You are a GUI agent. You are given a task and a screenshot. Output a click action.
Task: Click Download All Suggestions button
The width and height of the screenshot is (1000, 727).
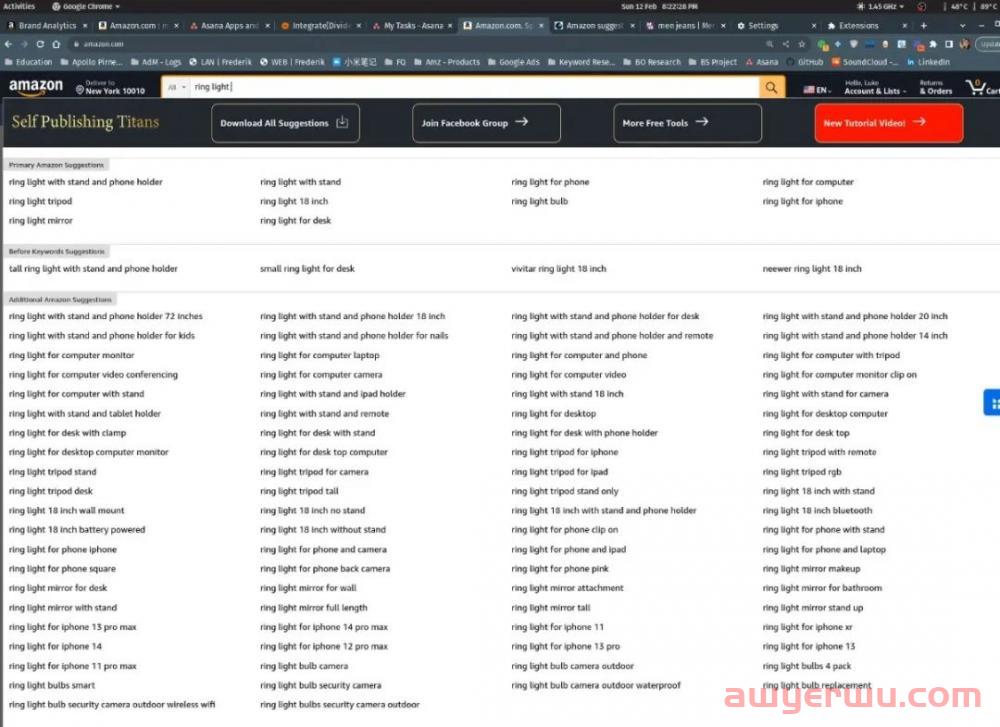[x=285, y=123]
